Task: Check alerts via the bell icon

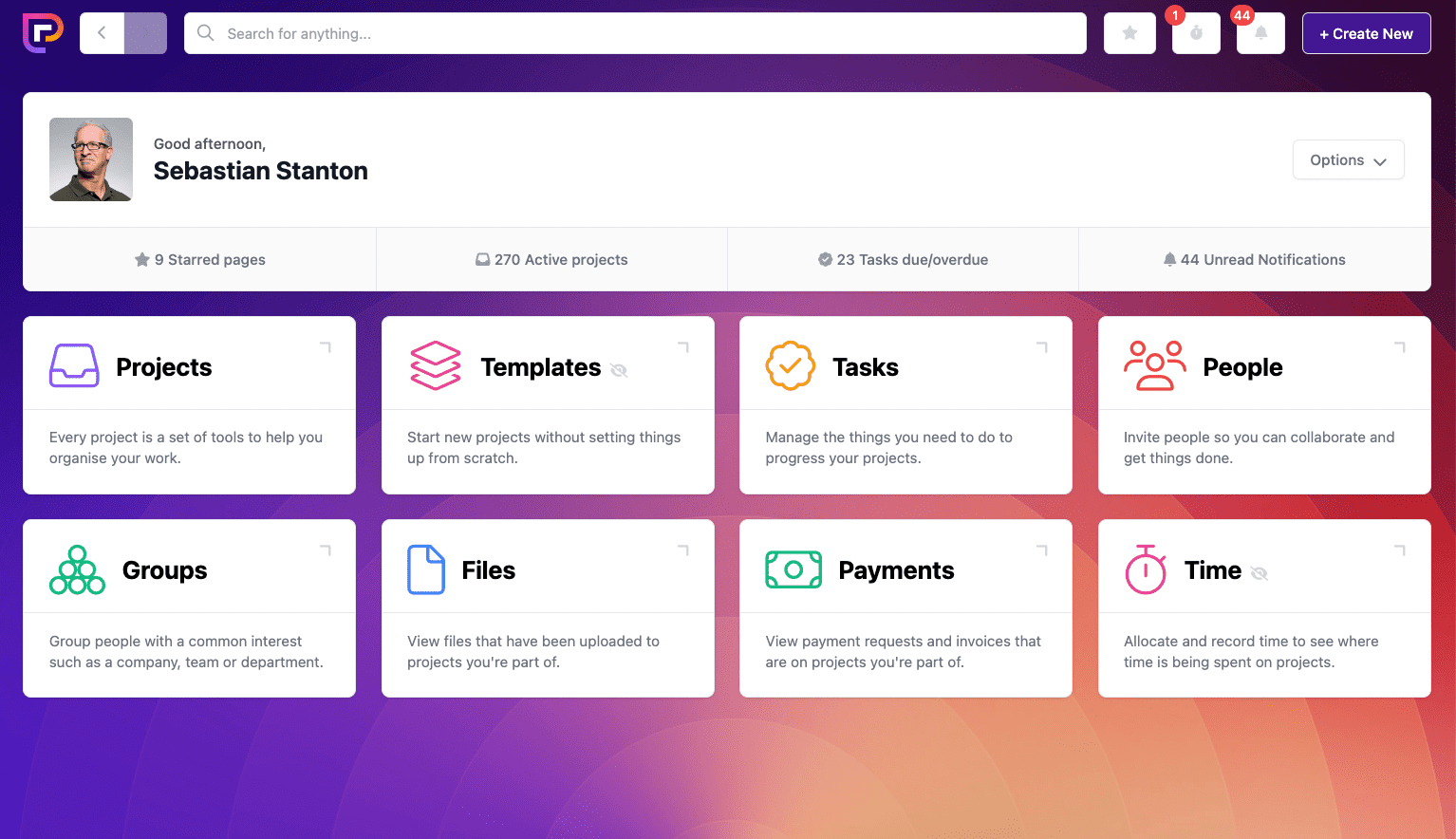Action: (1260, 32)
